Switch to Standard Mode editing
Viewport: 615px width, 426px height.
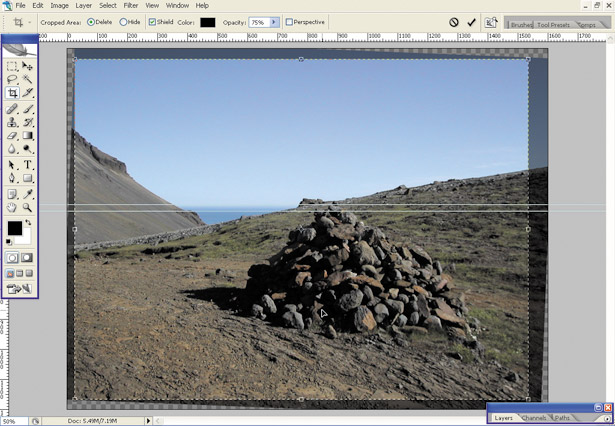coord(12,258)
